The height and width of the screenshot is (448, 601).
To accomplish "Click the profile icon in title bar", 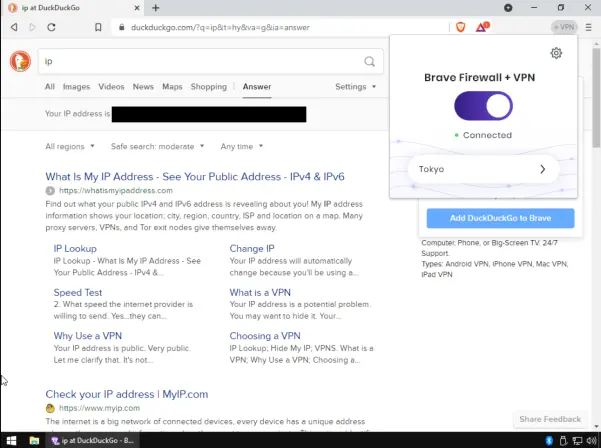I will [x=508, y=8].
